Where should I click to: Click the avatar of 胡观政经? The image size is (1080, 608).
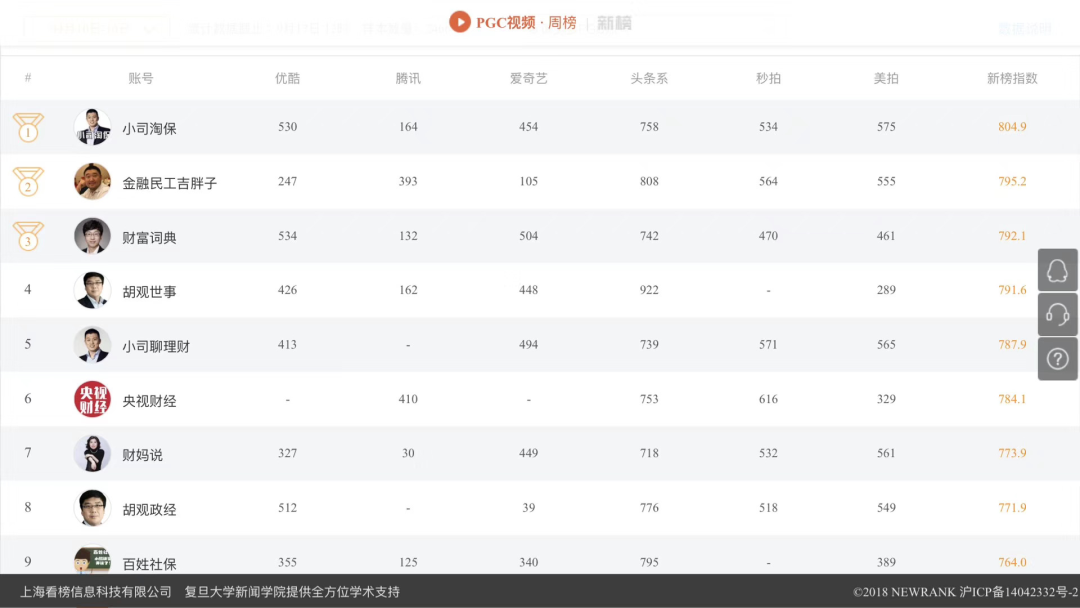pyautogui.click(x=92, y=508)
